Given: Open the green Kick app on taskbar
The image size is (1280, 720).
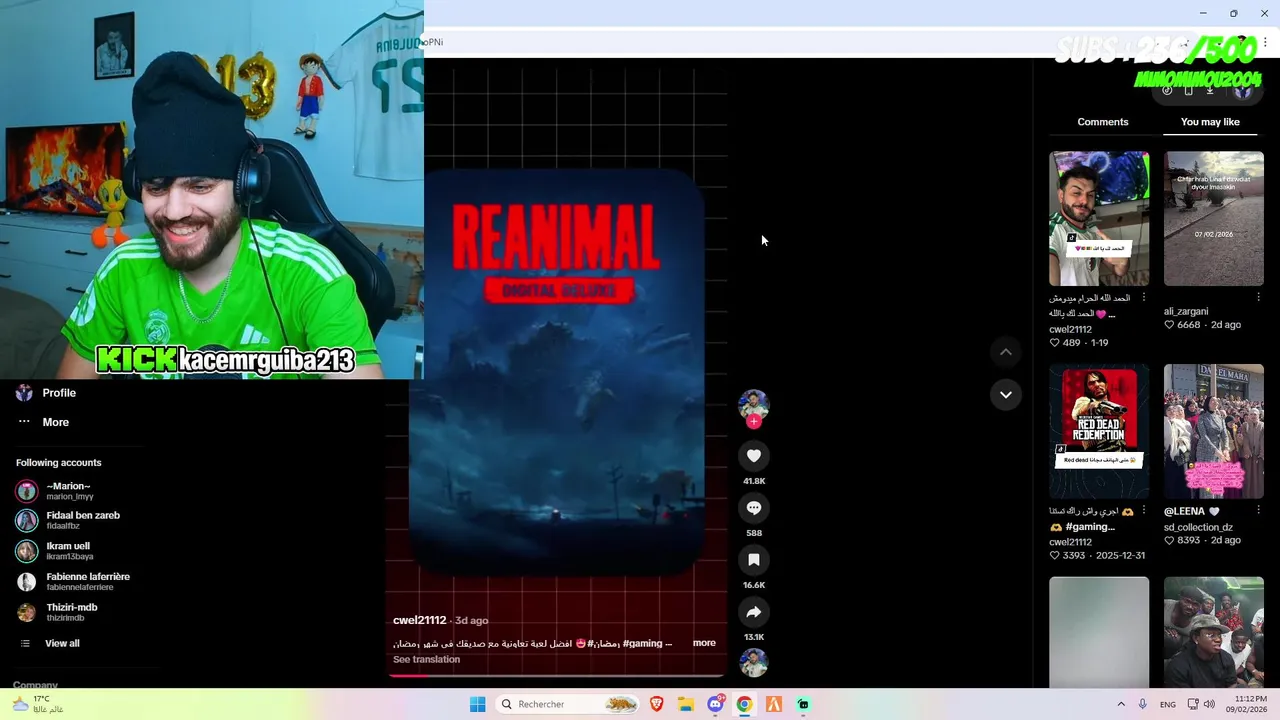Looking at the screenshot, I should click(x=803, y=704).
